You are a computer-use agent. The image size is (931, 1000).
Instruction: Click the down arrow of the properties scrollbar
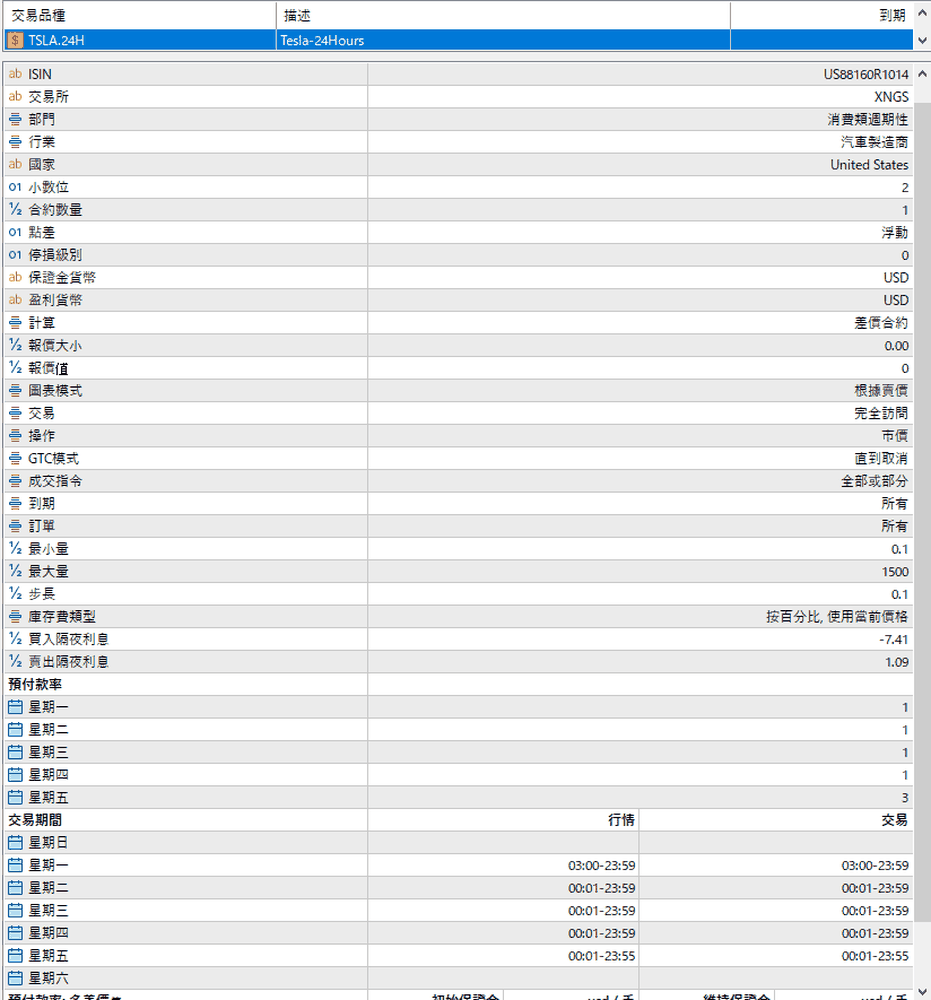coord(922,992)
